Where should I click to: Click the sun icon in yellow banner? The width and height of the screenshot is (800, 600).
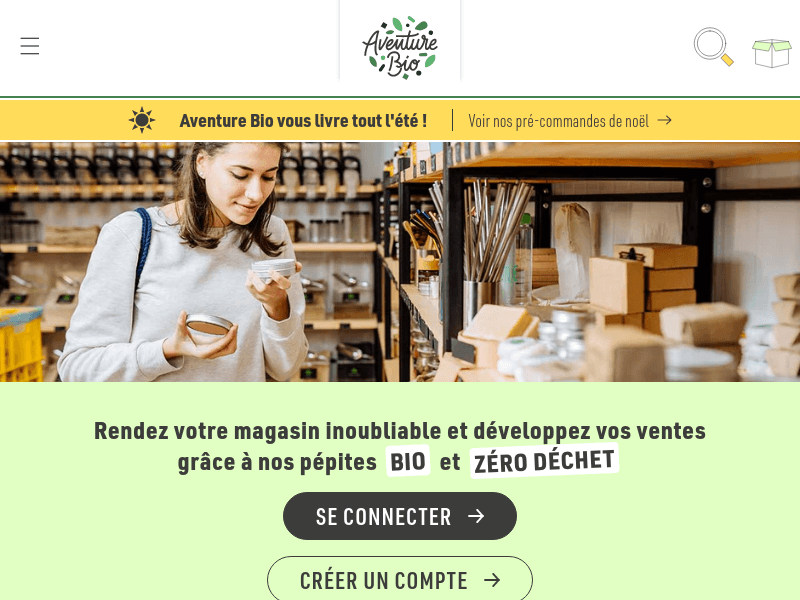pos(142,120)
